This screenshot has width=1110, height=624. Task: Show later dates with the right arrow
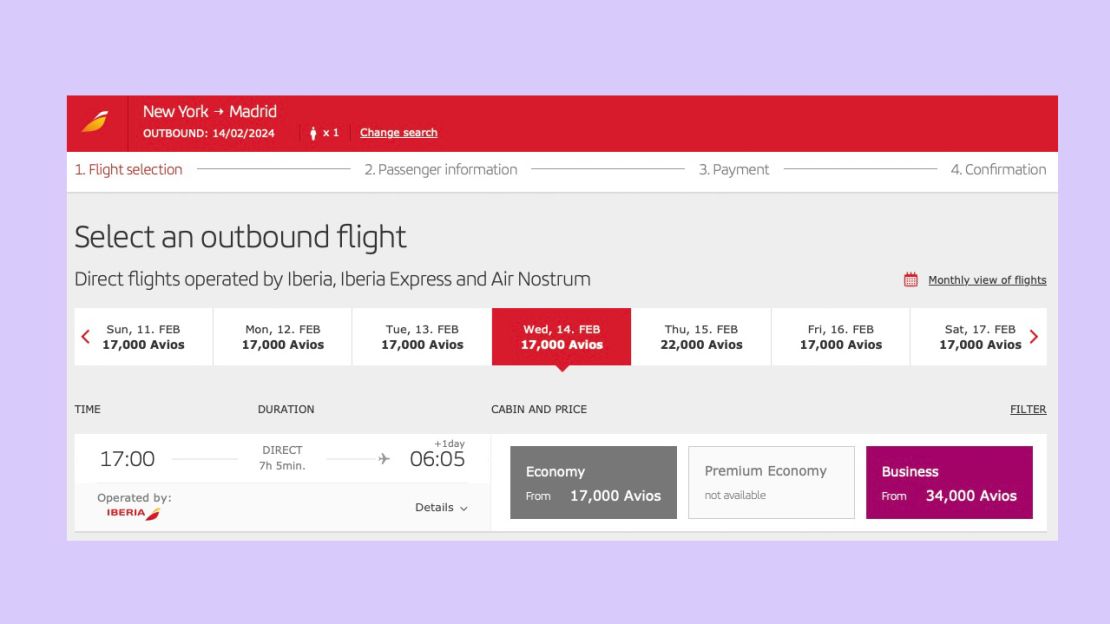tap(1034, 336)
